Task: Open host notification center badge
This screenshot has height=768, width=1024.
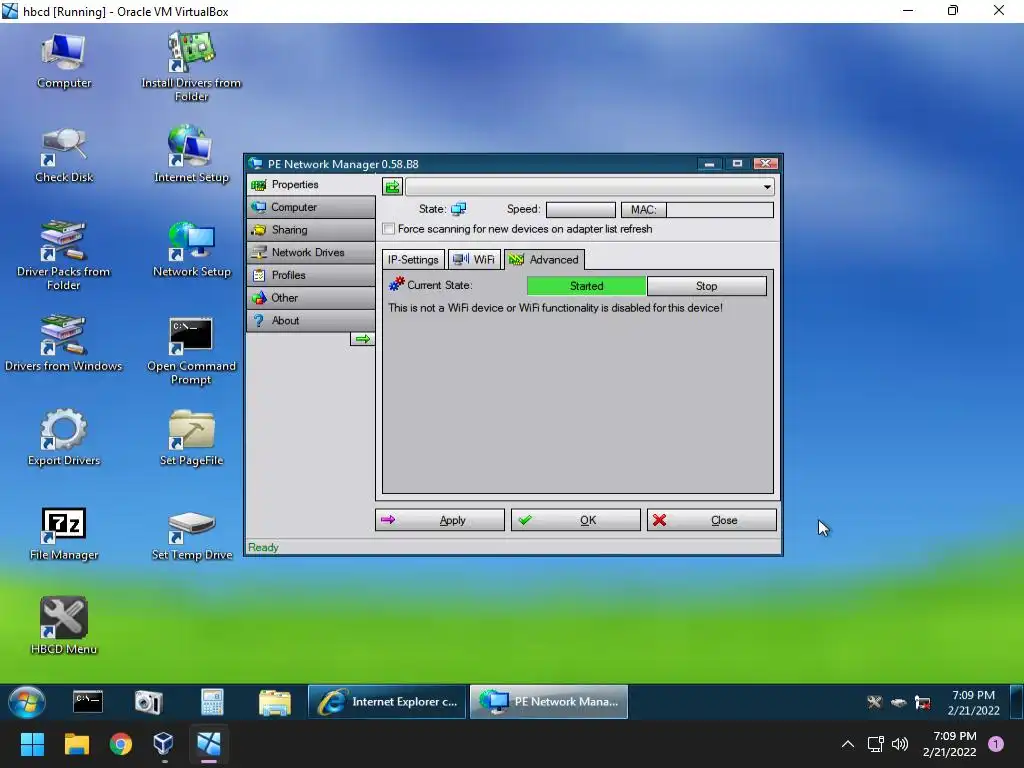Action: point(995,744)
